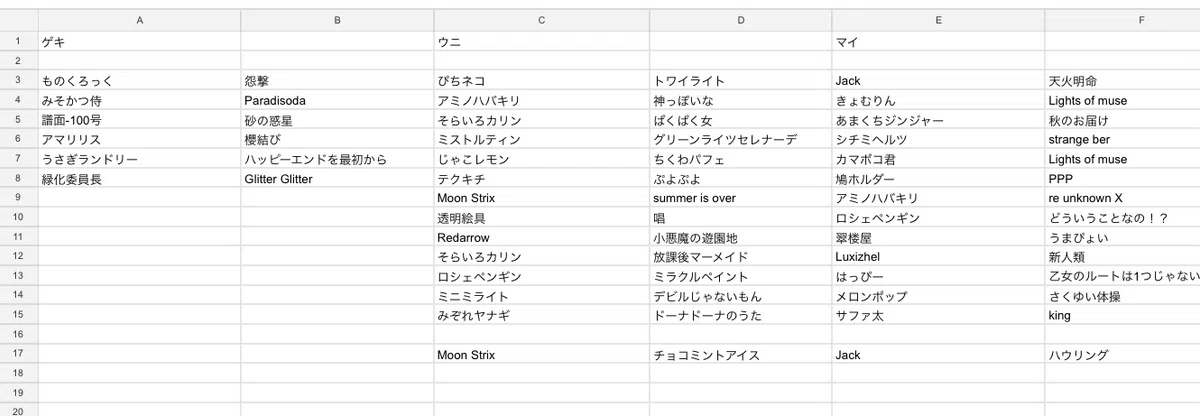The height and width of the screenshot is (416, 1200).
Task: Select column D header
Action: pyautogui.click(x=740, y=19)
